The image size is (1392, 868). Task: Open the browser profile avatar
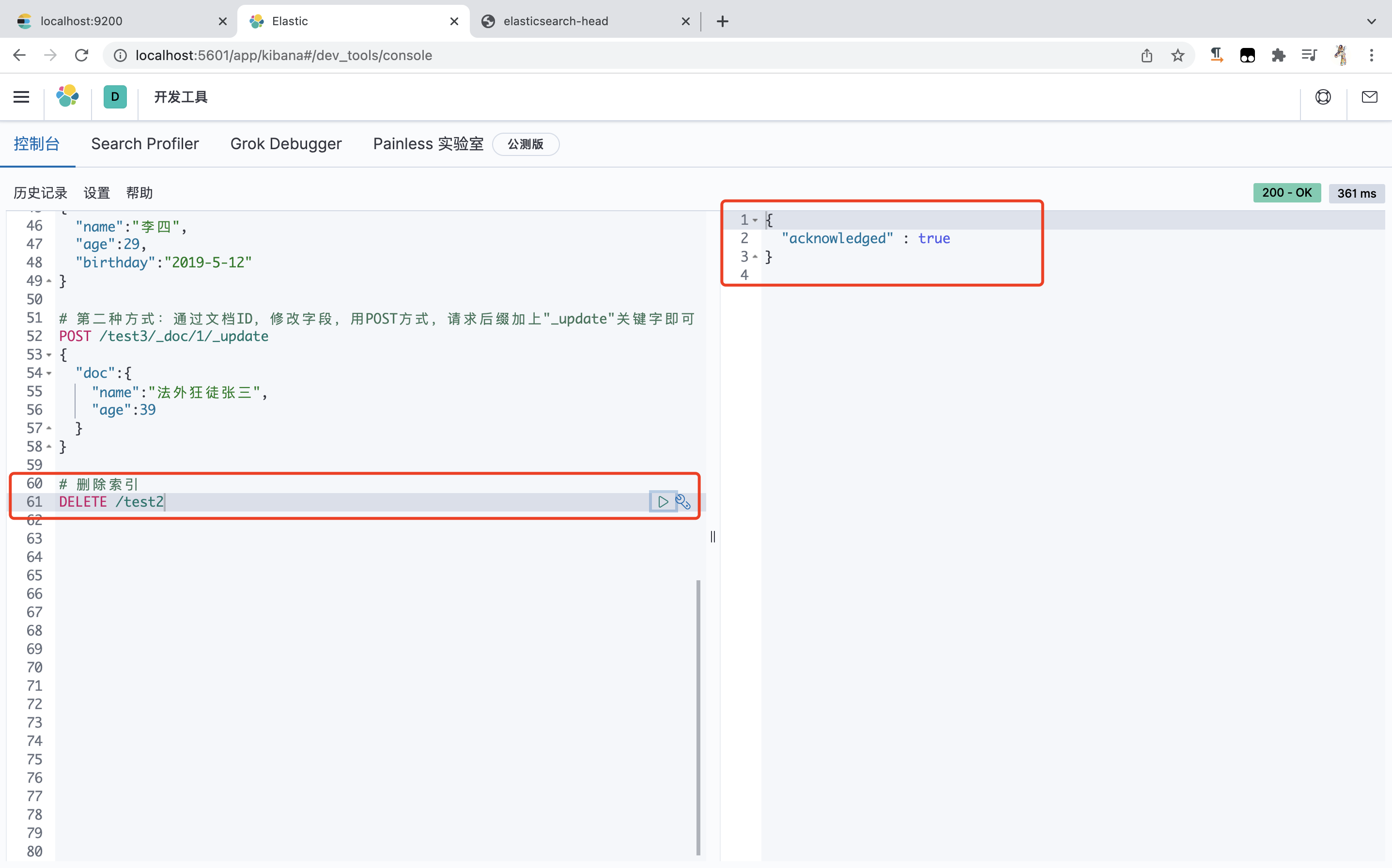coord(1341,55)
